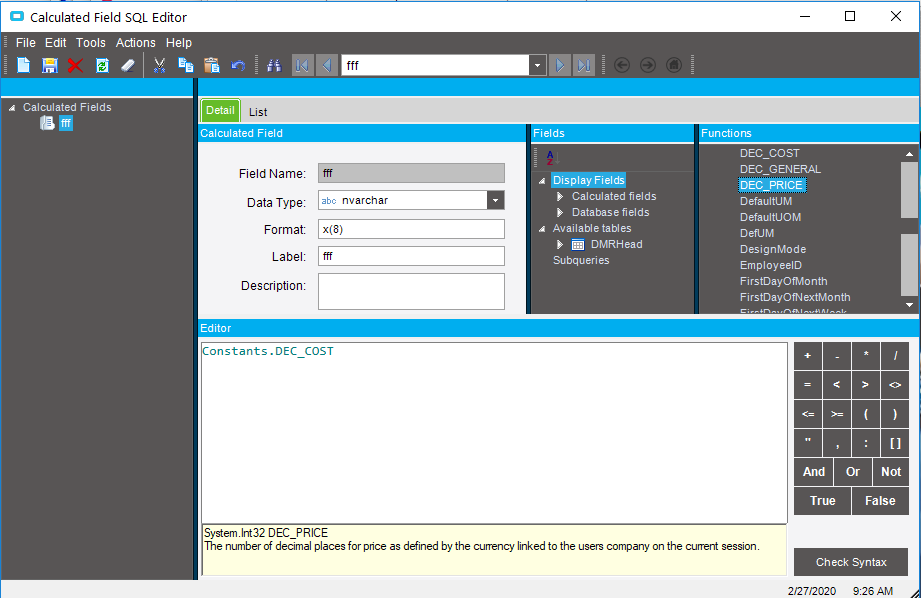921x598 pixels.
Task: Insert the not-equal <> operator
Action: coord(895,385)
